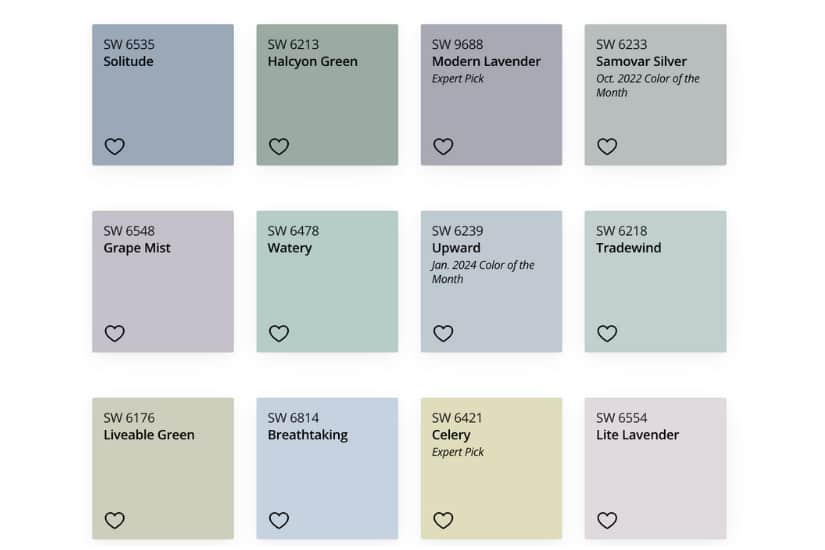The height and width of the screenshot is (550, 825).
Task: Open the Solitude color name link
Action: (129, 62)
